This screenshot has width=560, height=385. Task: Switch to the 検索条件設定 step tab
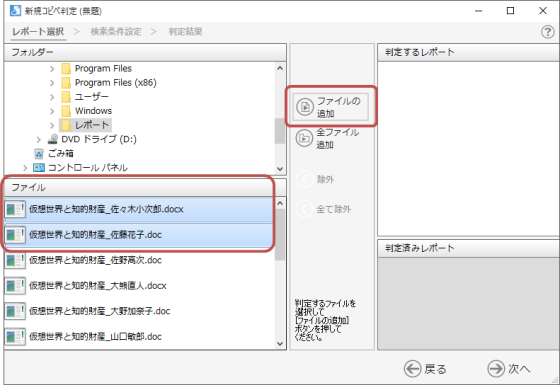coord(116,32)
